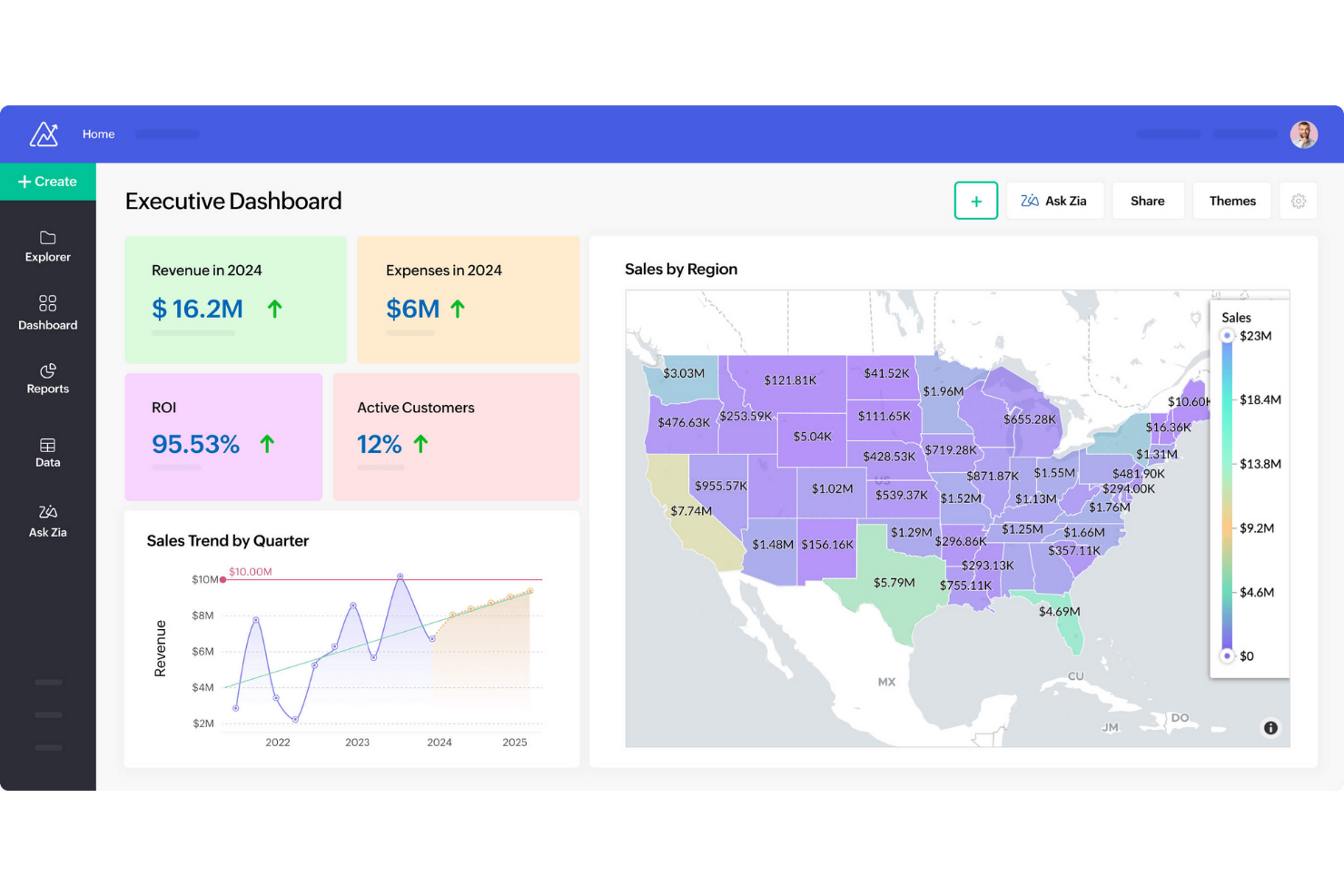Click the user avatar in the top bar
Viewport: 1344px width, 896px height.
(x=1304, y=133)
